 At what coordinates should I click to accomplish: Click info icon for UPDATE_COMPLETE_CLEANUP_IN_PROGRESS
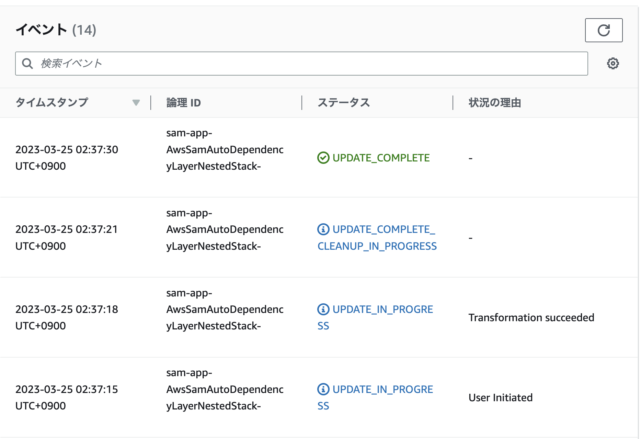tap(323, 230)
